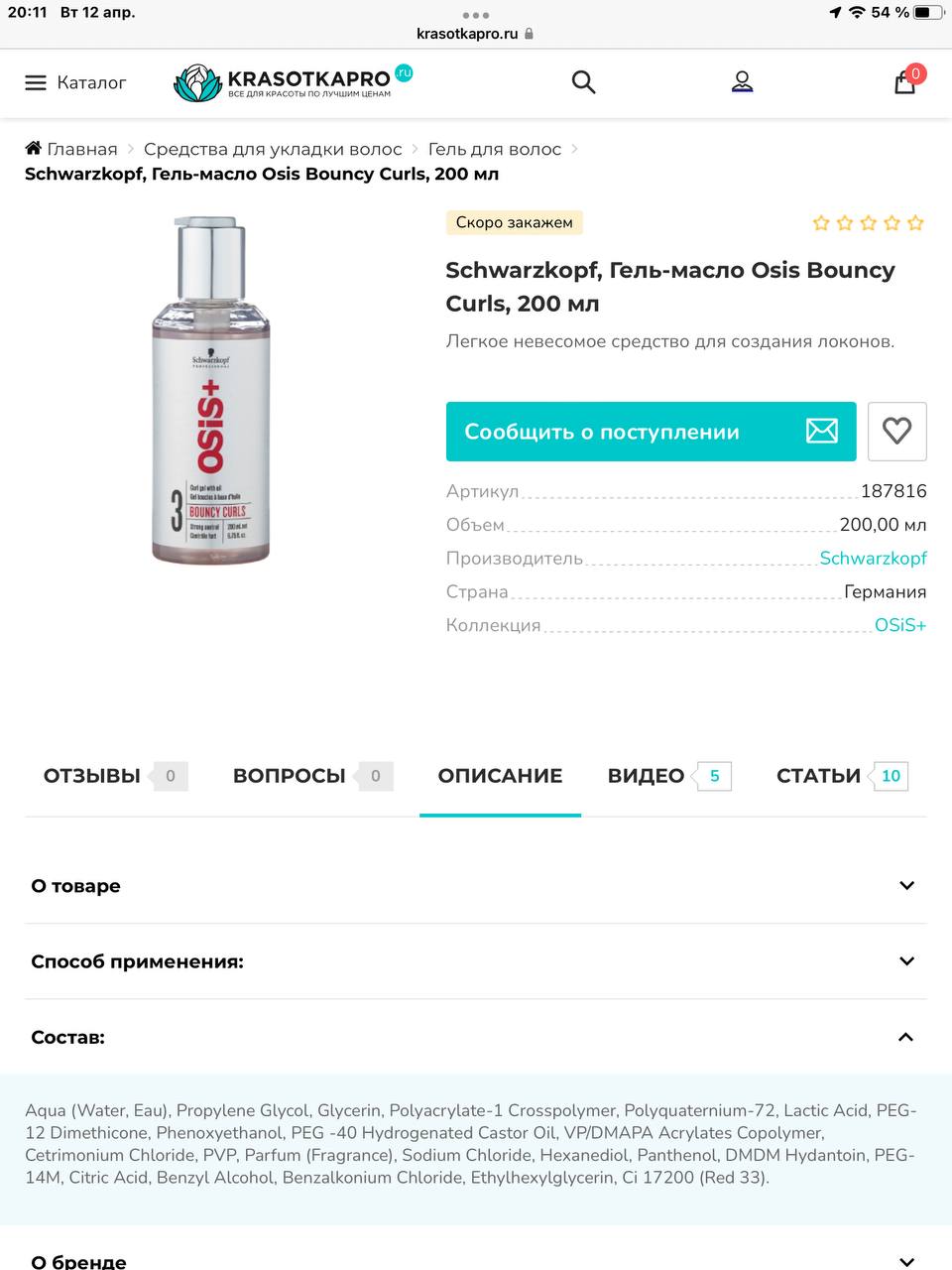Screen dimensions: 952x1270
Task: Open the Каталог hamburger menu
Action: pyautogui.click(x=75, y=82)
